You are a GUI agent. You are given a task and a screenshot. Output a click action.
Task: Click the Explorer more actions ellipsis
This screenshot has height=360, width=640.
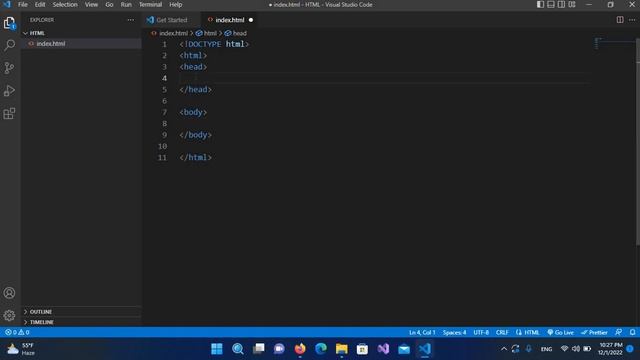click(131, 20)
